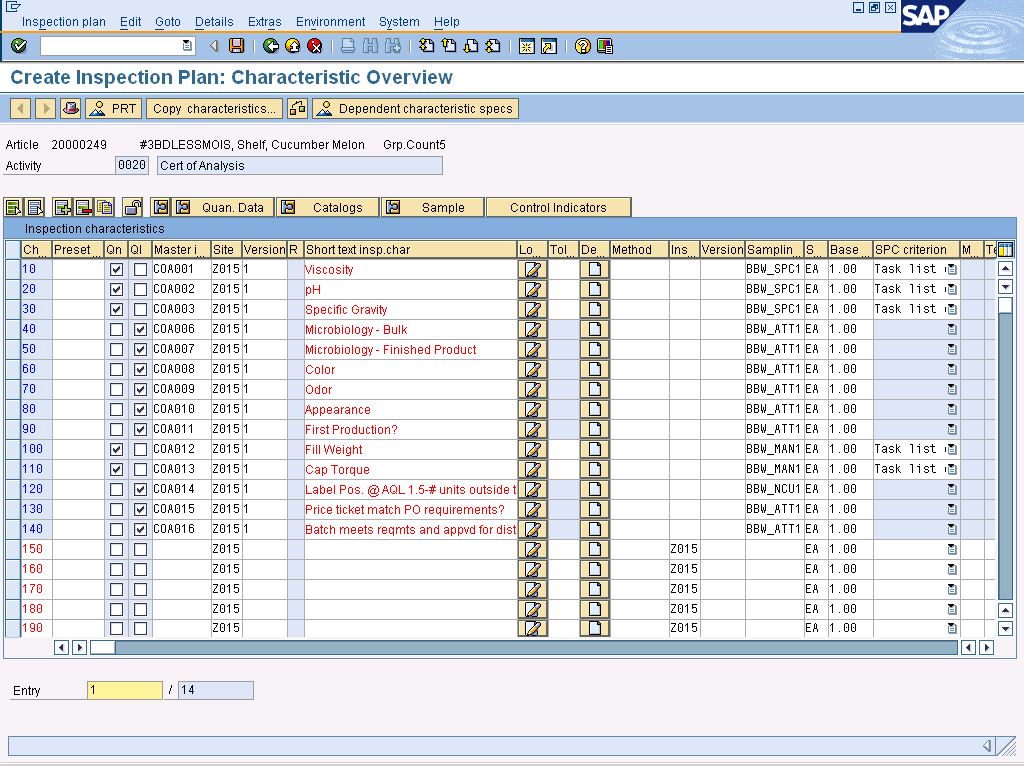Open SPC criterion dropdown for Viscosity row
This screenshot has width=1024, height=766.
pyautogui.click(x=952, y=269)
